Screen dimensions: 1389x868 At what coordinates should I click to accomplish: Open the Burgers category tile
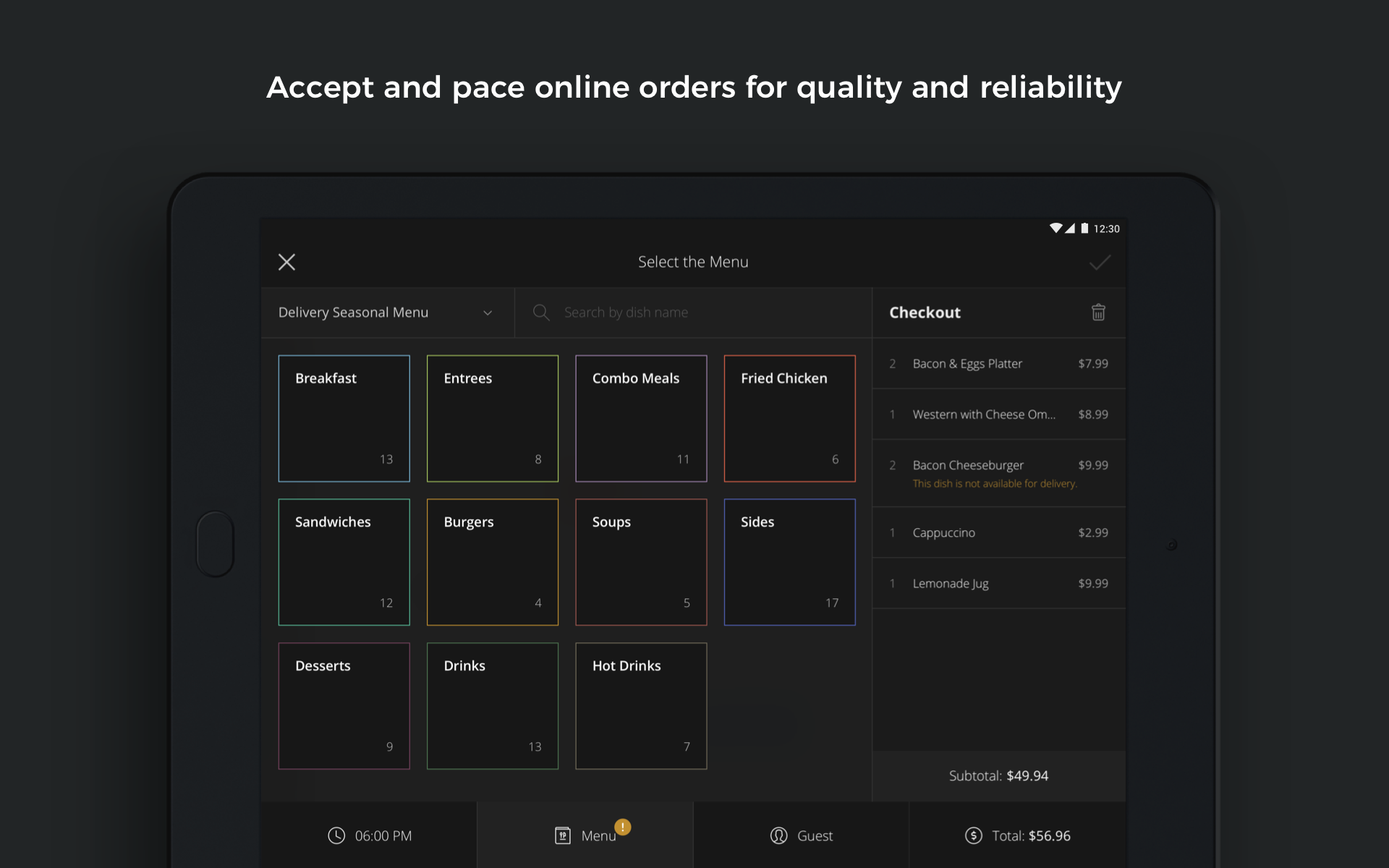(x=493, y=562)
